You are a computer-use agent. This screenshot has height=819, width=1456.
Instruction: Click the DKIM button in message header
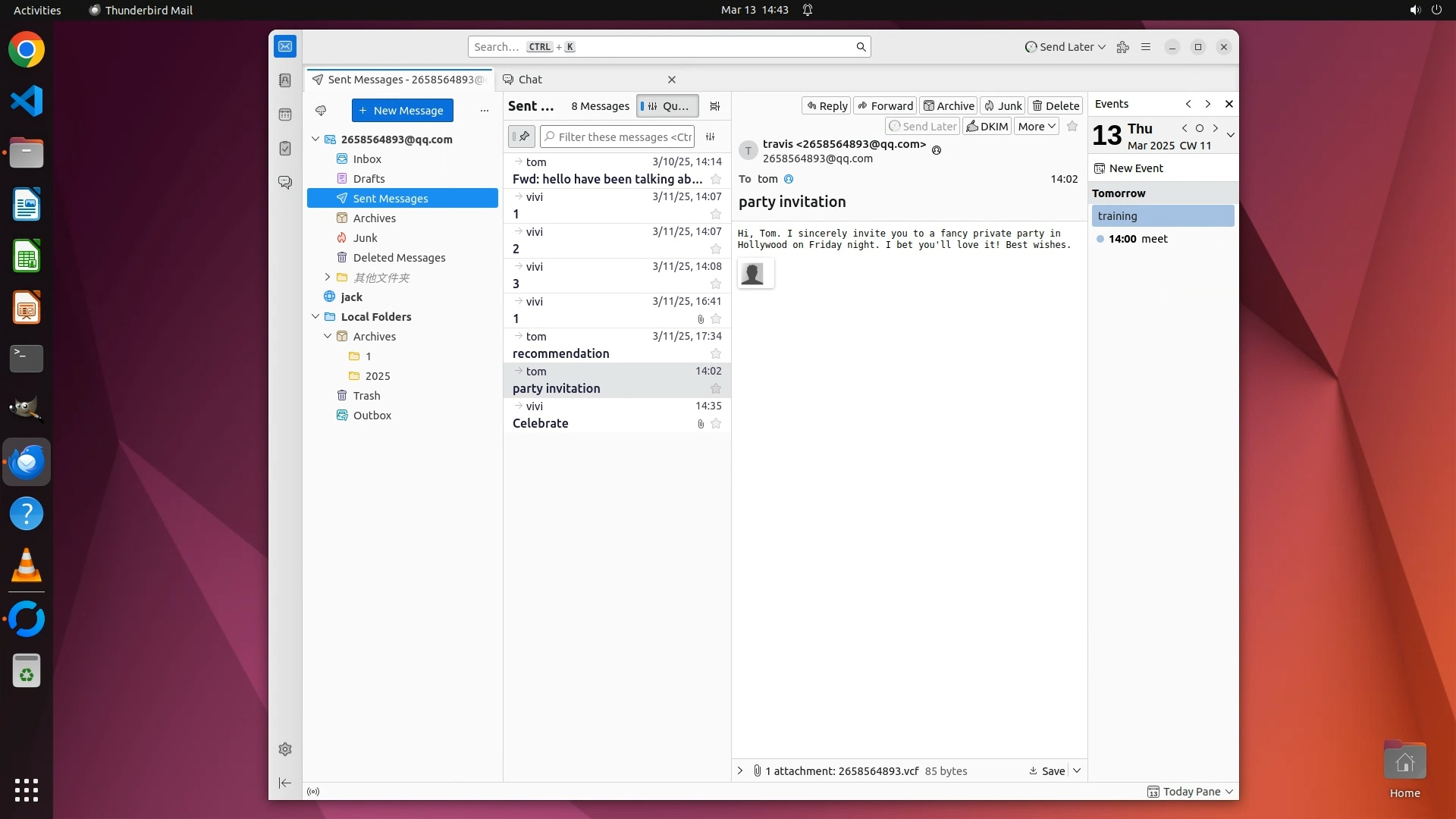point(987,127)
